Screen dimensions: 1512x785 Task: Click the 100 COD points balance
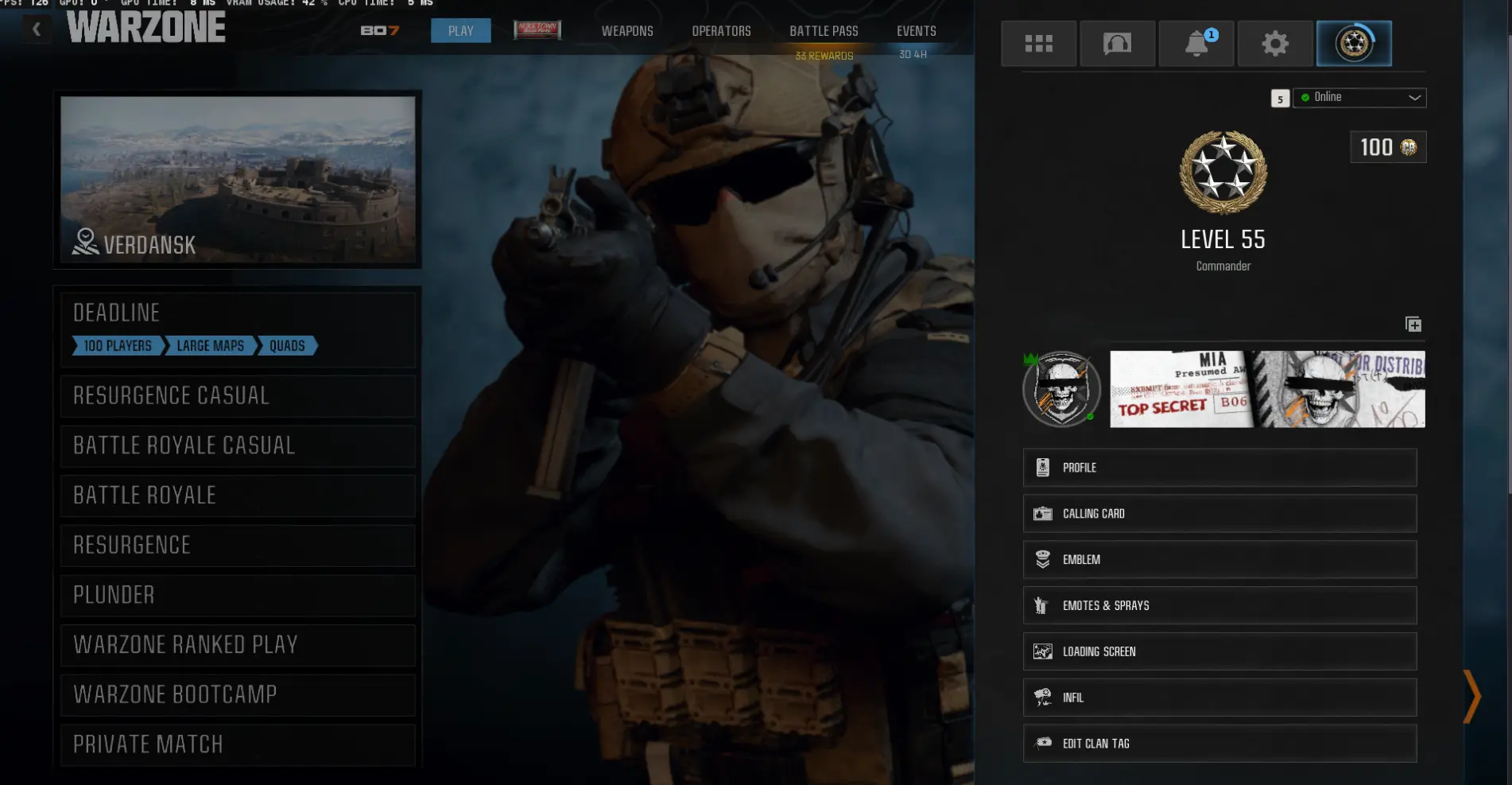(x=1387, y=147)
